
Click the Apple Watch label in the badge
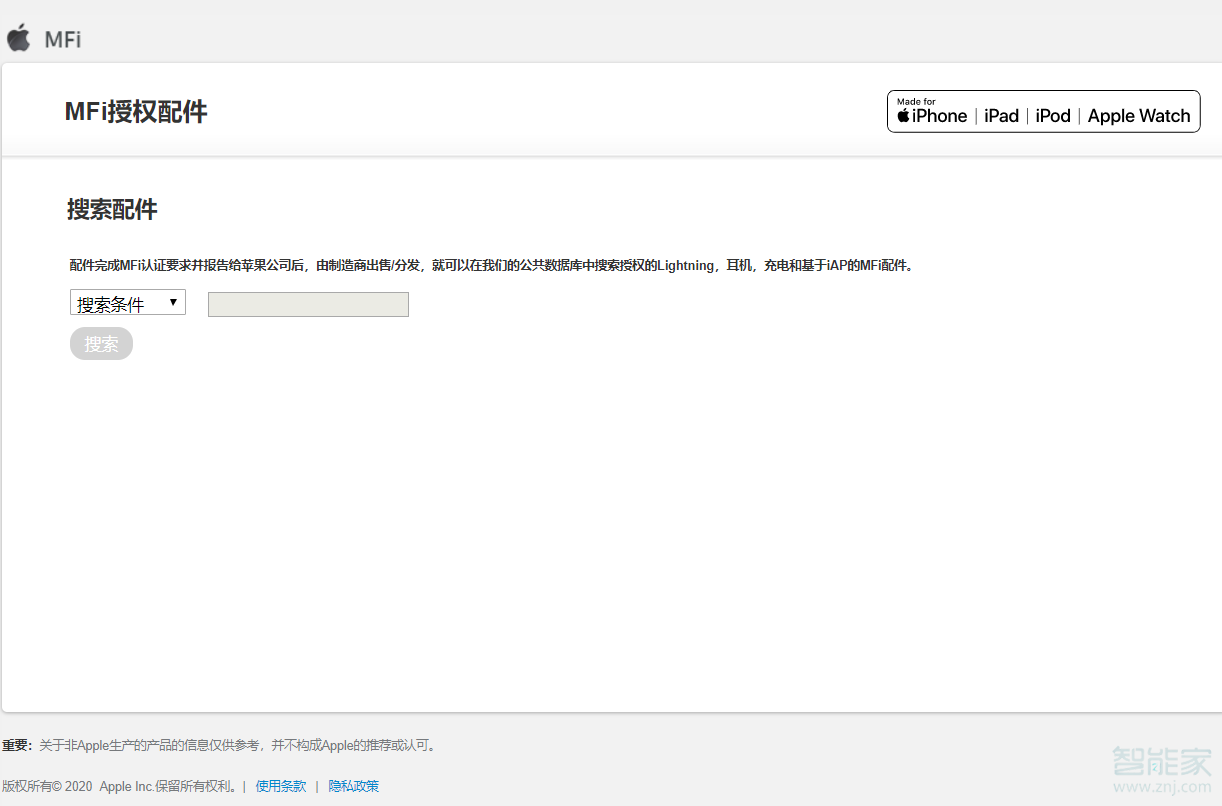pos(1139,116)
